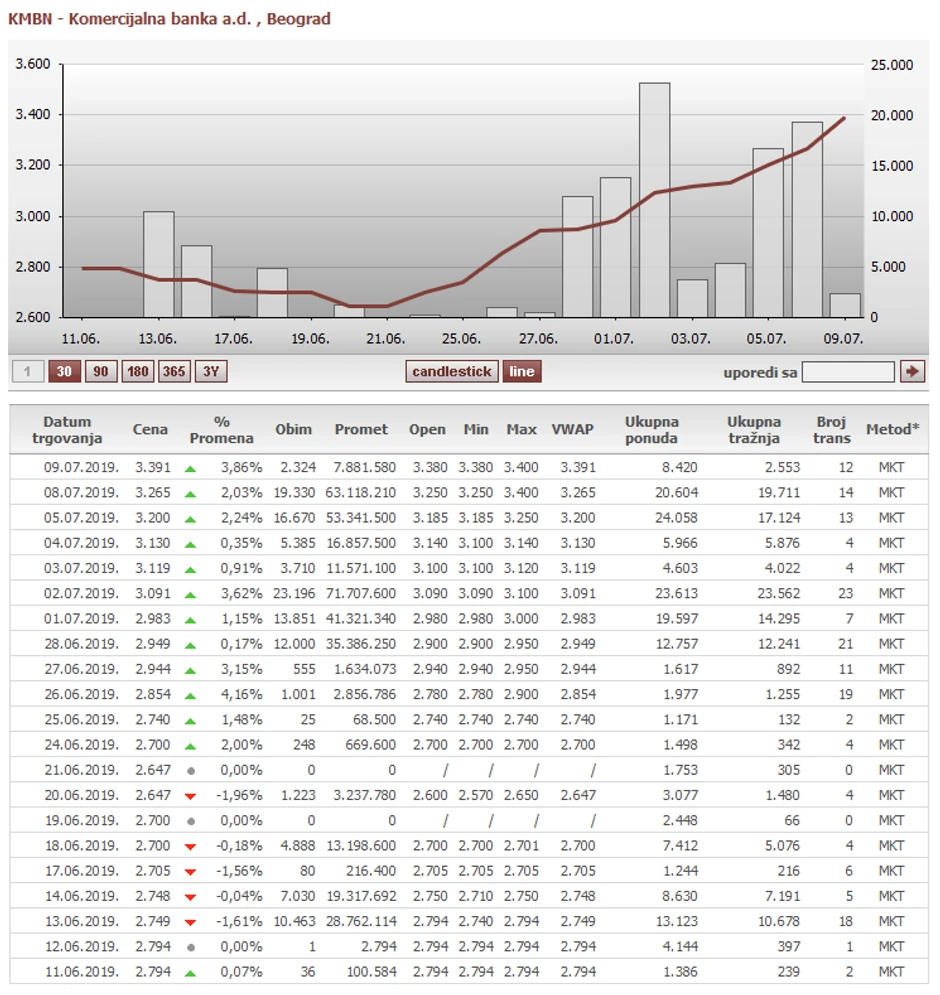Viewport: 940px width, 995px height.
Task: Select the 1 day period button
Action: tap(27, 372)
